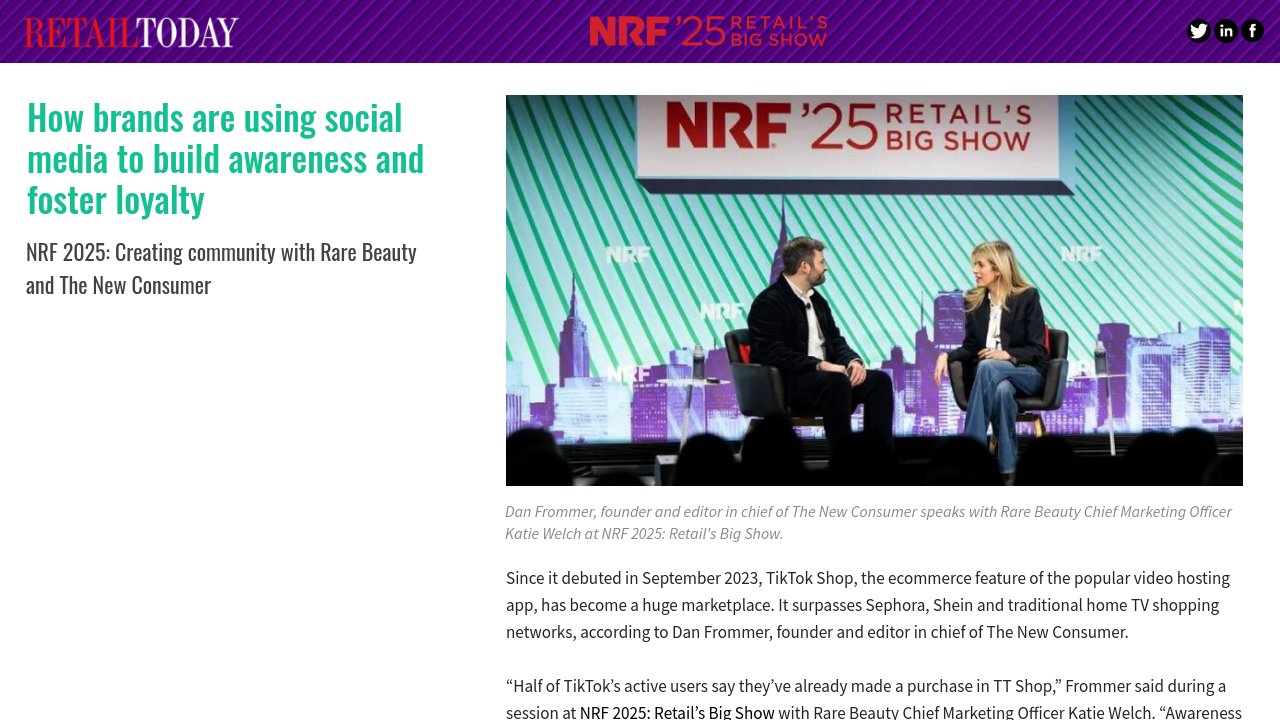Open LinkedIn via the LinkedIn icon
This screenshot has width=1280, height=720.
point(1225,31)
